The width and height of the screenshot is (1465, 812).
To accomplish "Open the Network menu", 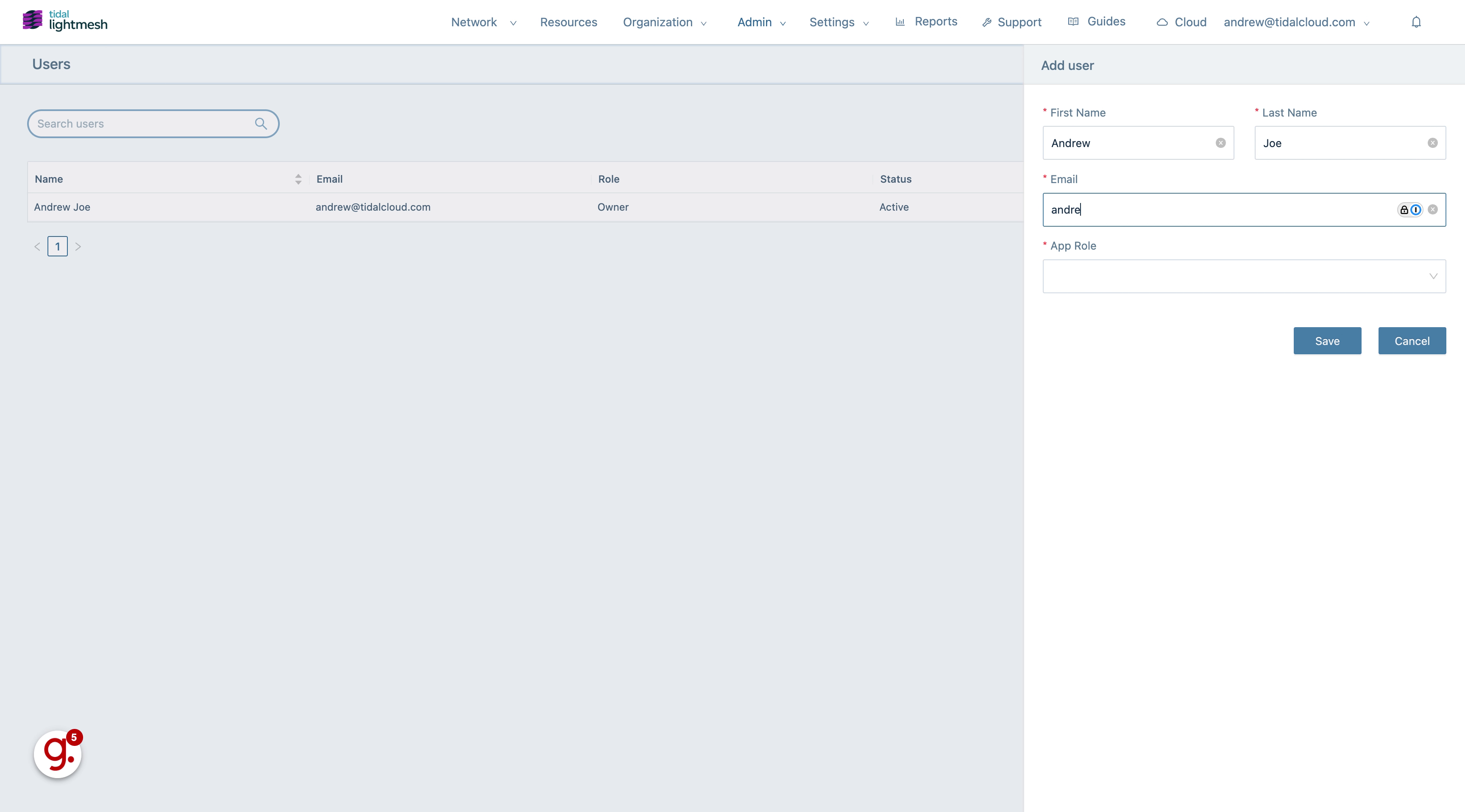I will [x=473, y=21].
